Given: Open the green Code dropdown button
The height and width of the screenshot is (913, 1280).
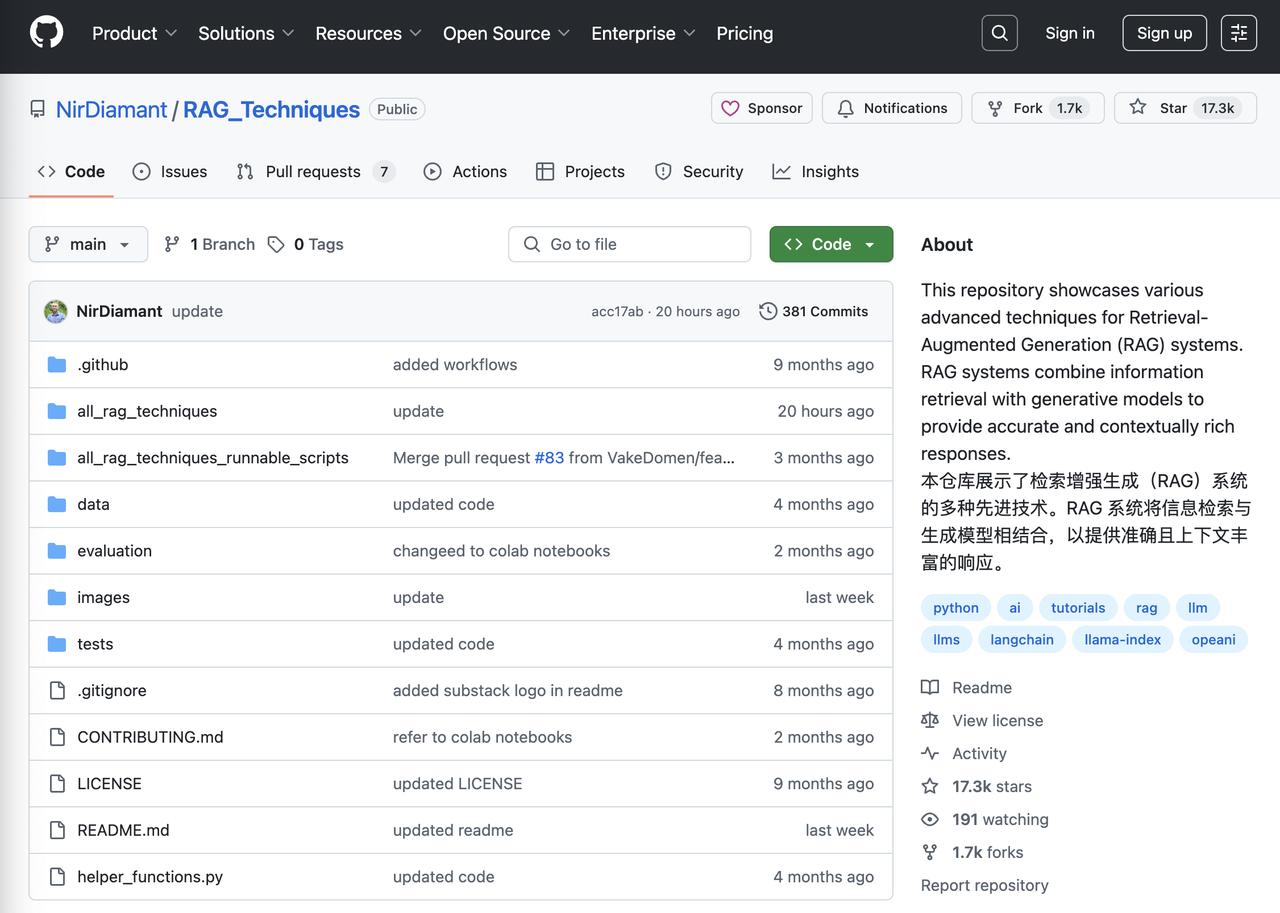Looking at the screenshot, I should click(x=831, y=244).
